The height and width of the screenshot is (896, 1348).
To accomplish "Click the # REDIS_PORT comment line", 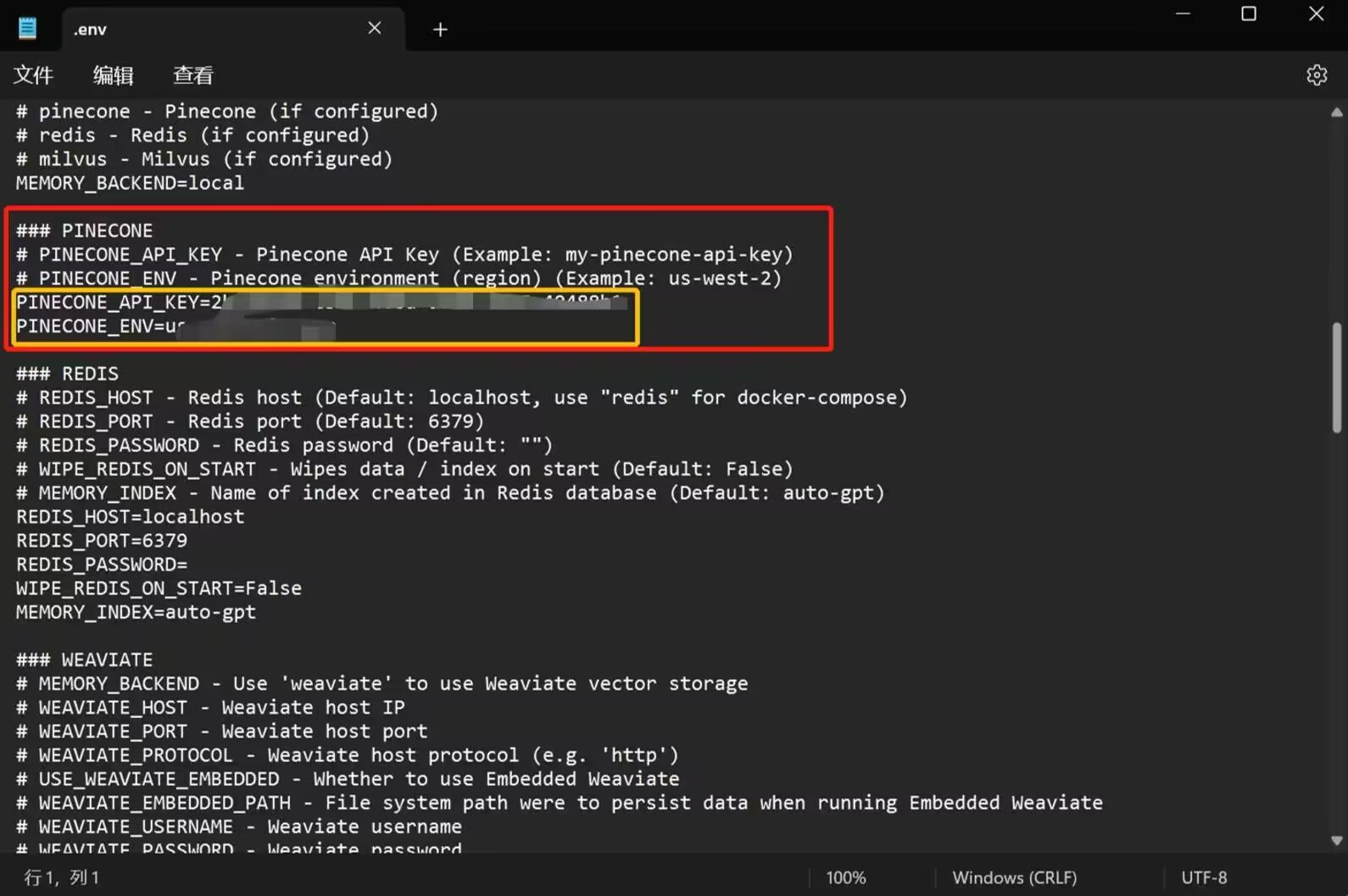I will point(250,421).
